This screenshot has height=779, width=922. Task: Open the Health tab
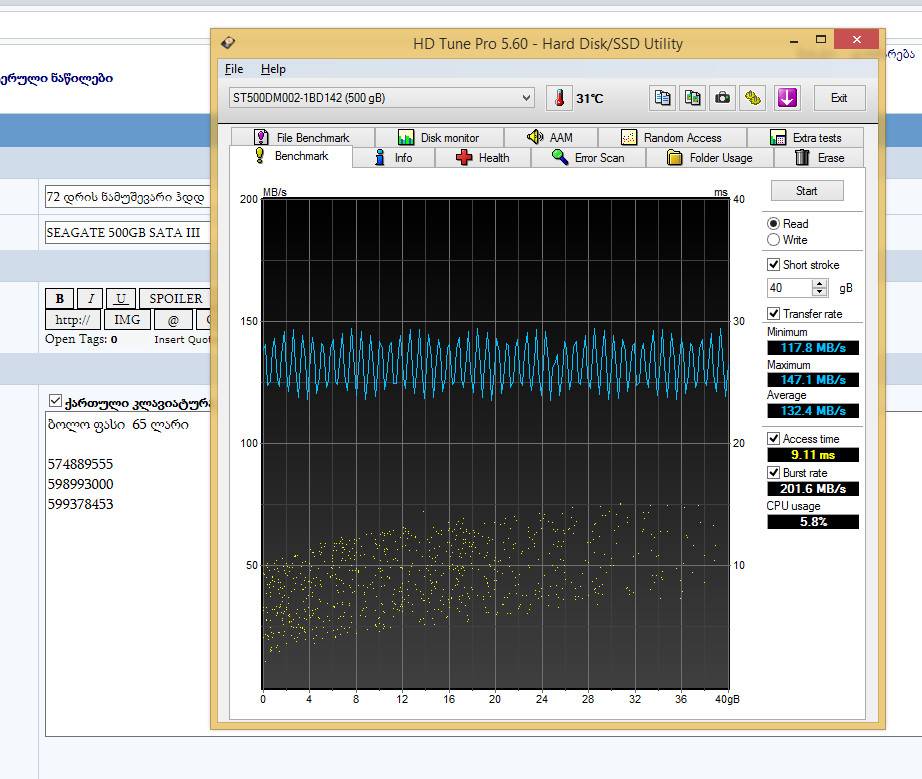click(x=483, y=158)
